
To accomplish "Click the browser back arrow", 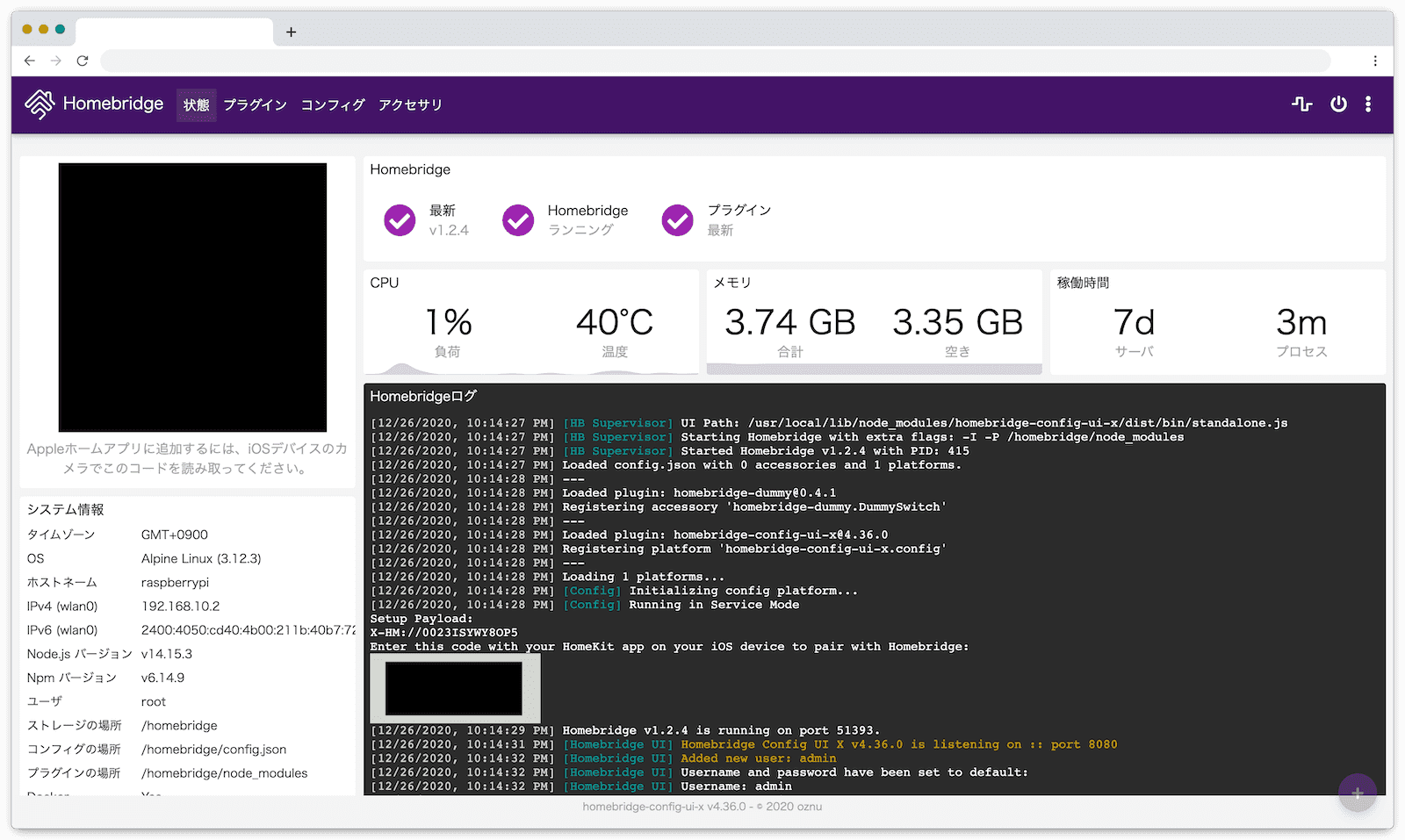I will coord(30,61).
